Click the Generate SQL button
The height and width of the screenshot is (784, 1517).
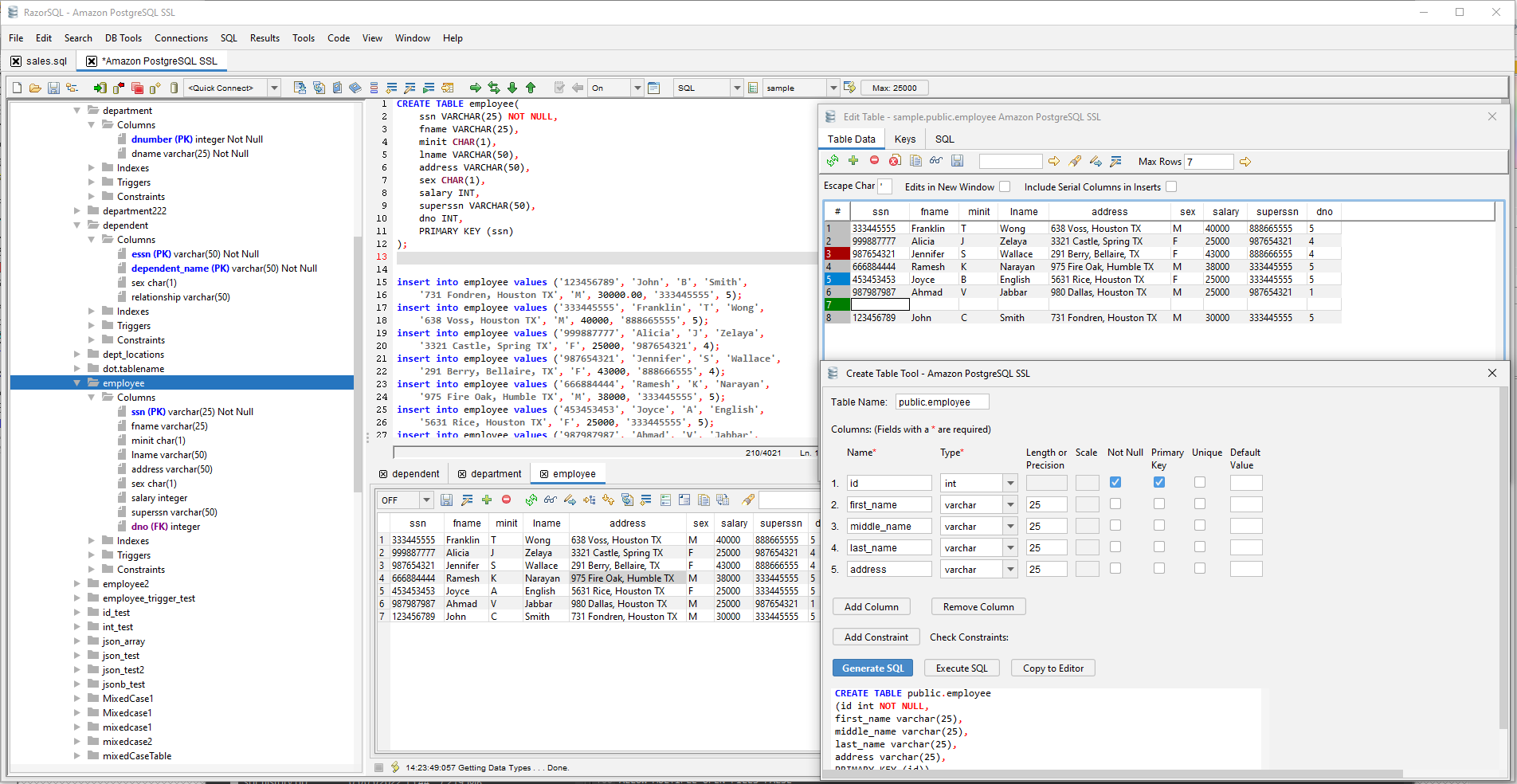tap(872, 668)
